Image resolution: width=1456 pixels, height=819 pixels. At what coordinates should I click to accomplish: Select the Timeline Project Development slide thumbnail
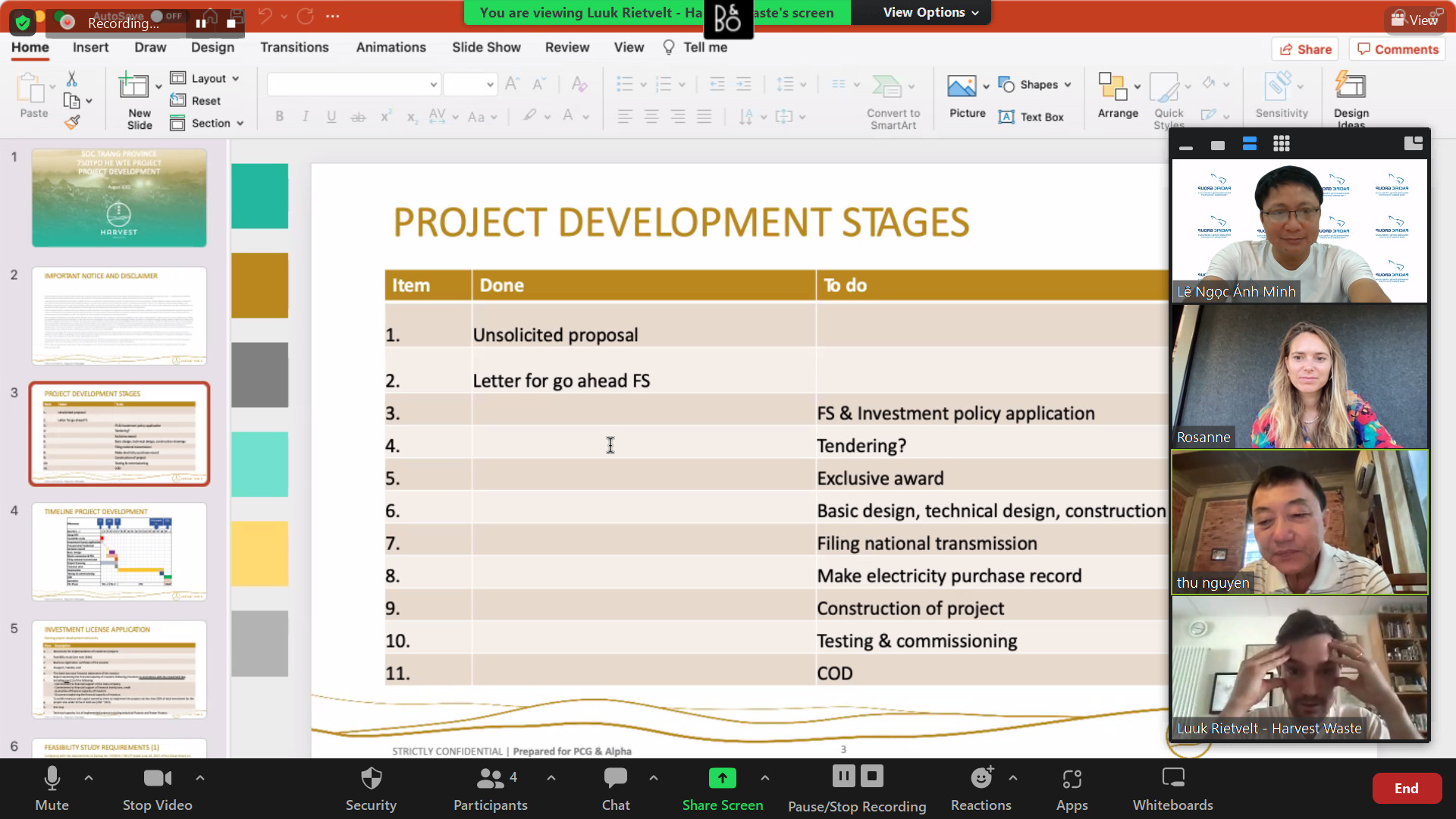click(119, 552)
